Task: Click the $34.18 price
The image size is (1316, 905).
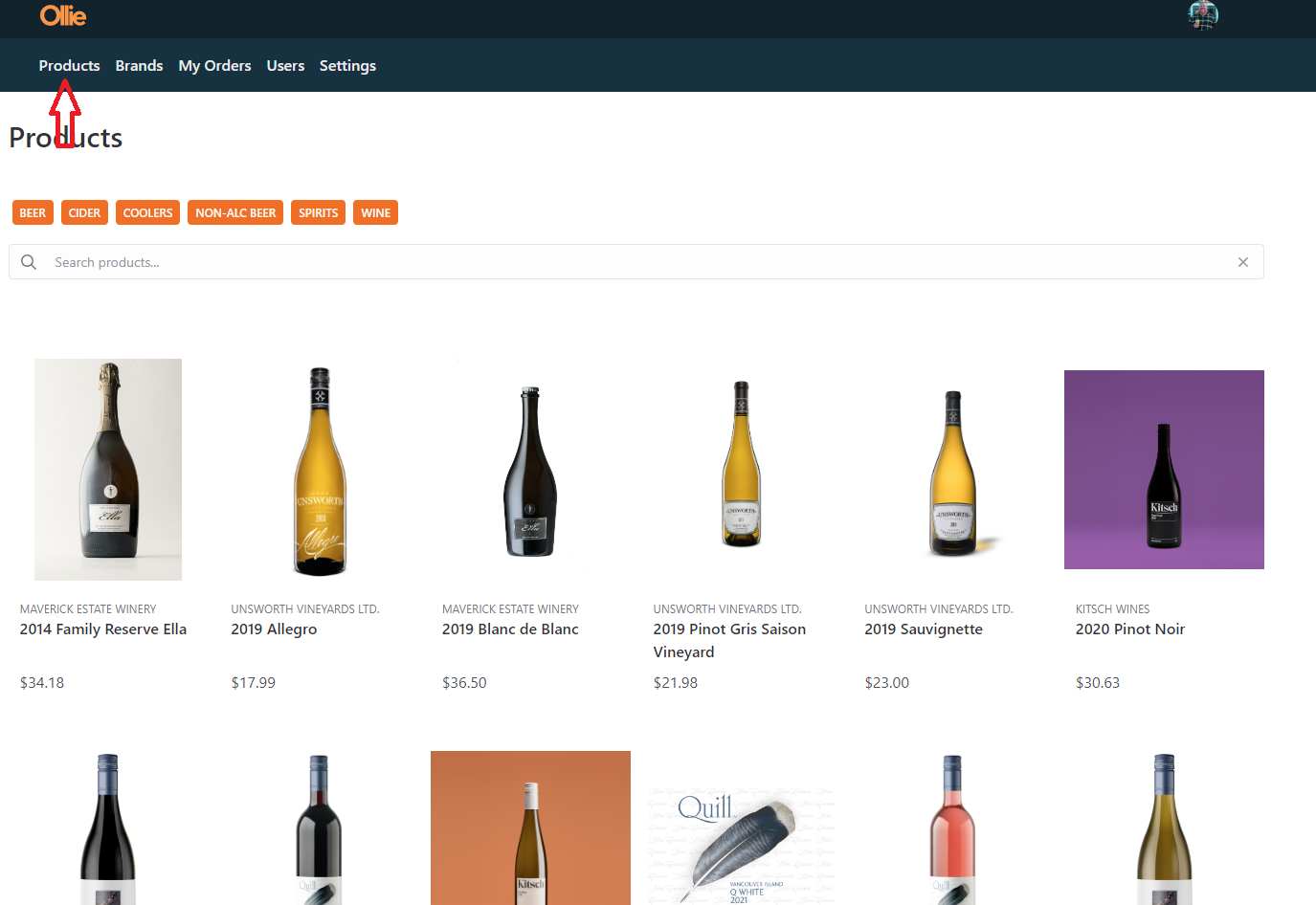Action: [42, 683]
